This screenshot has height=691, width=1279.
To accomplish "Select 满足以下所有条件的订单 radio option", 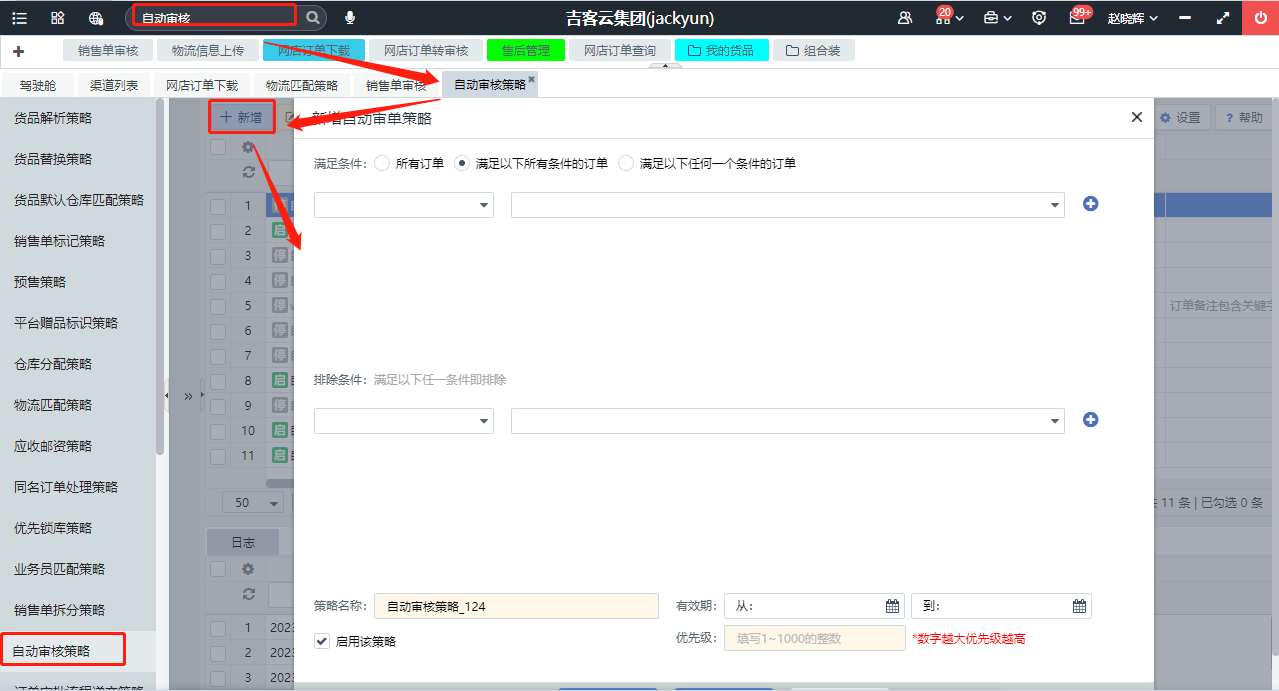I will click(x=462, y=163).
